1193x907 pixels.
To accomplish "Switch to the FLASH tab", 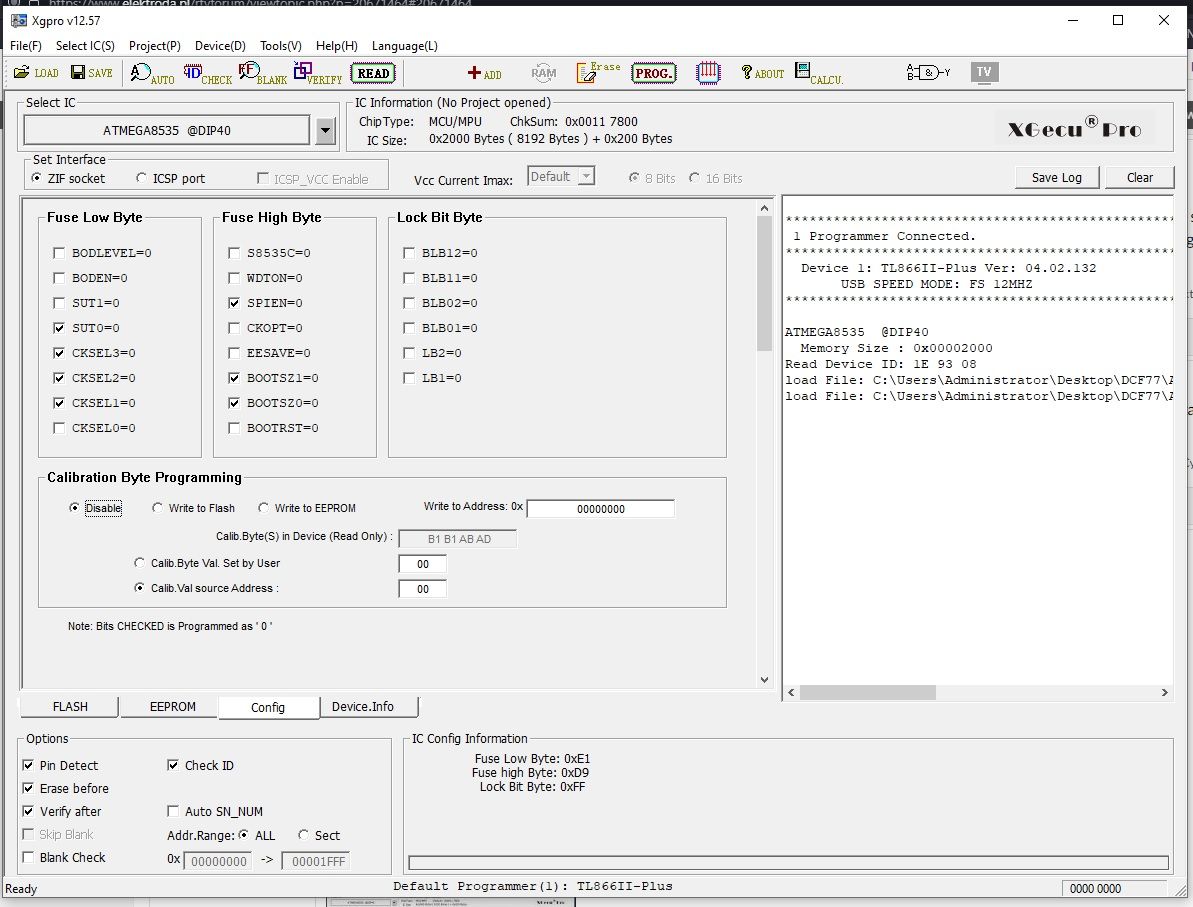I will click(x=70, y=707).
